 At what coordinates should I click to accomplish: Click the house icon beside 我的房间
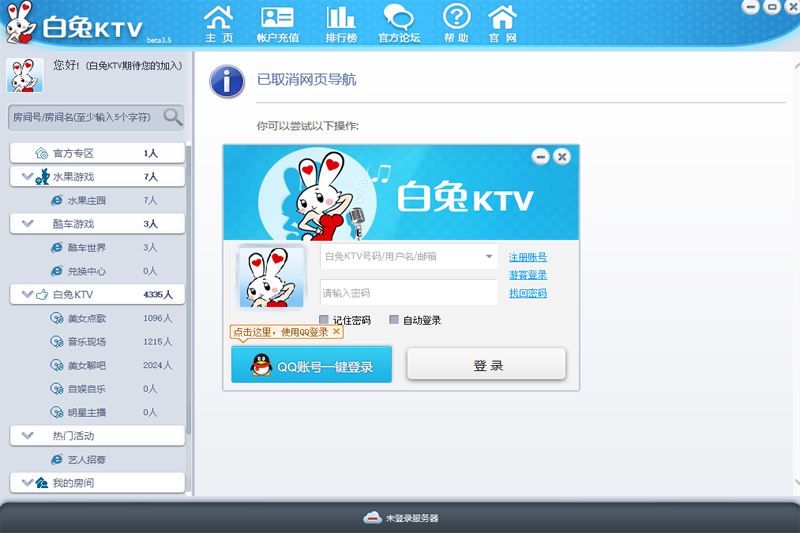pyautogui.click(x=42, y=483)
